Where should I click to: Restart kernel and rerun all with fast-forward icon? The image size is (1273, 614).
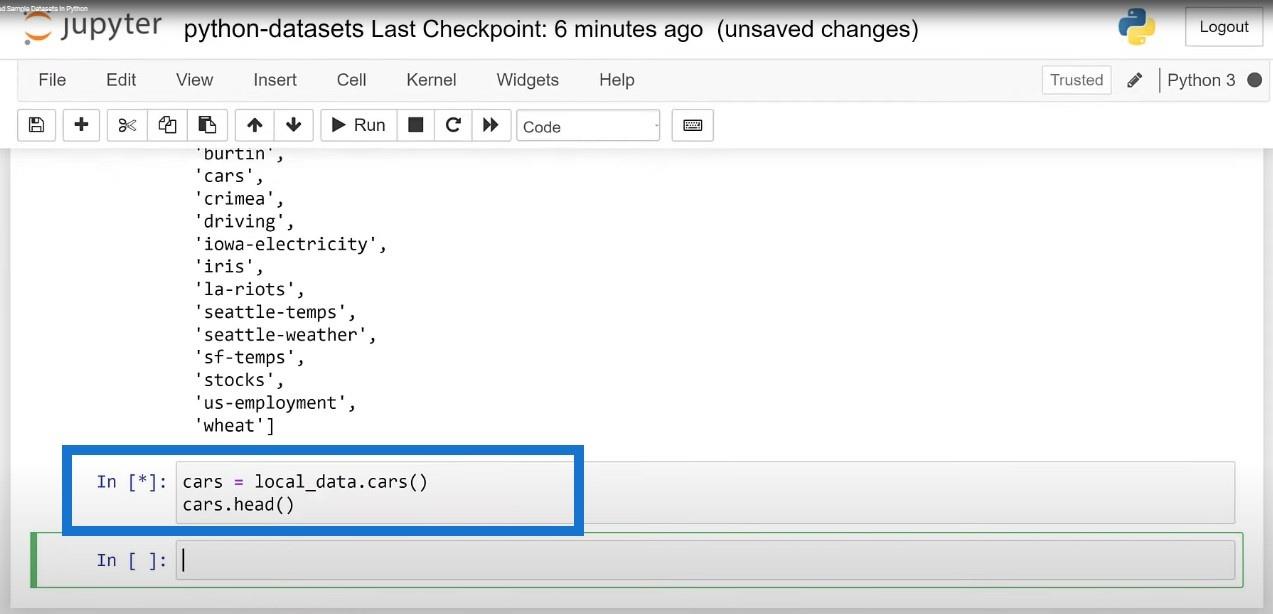[x=490, y=125]
